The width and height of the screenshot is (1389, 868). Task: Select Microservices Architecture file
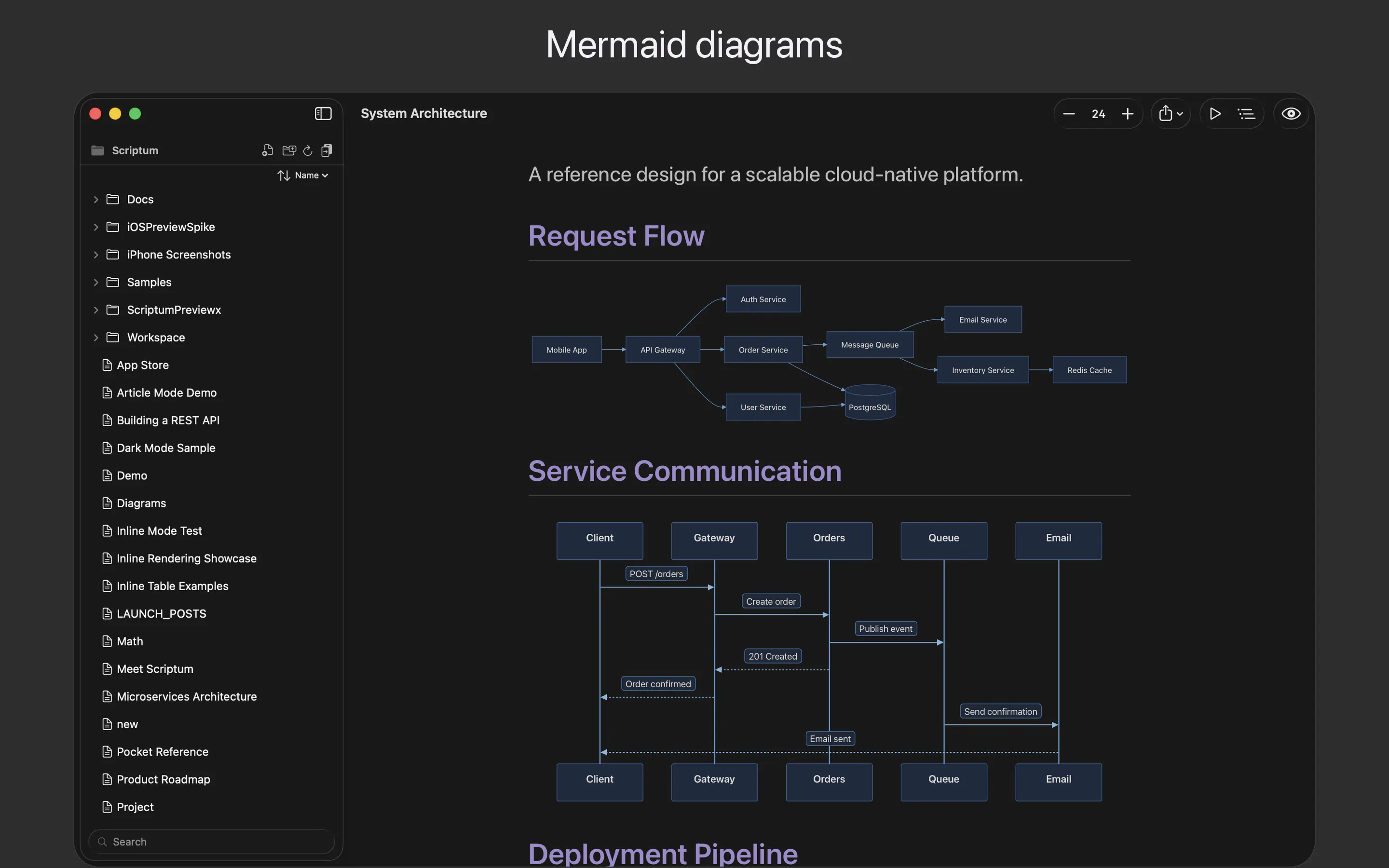pos(211,696)
